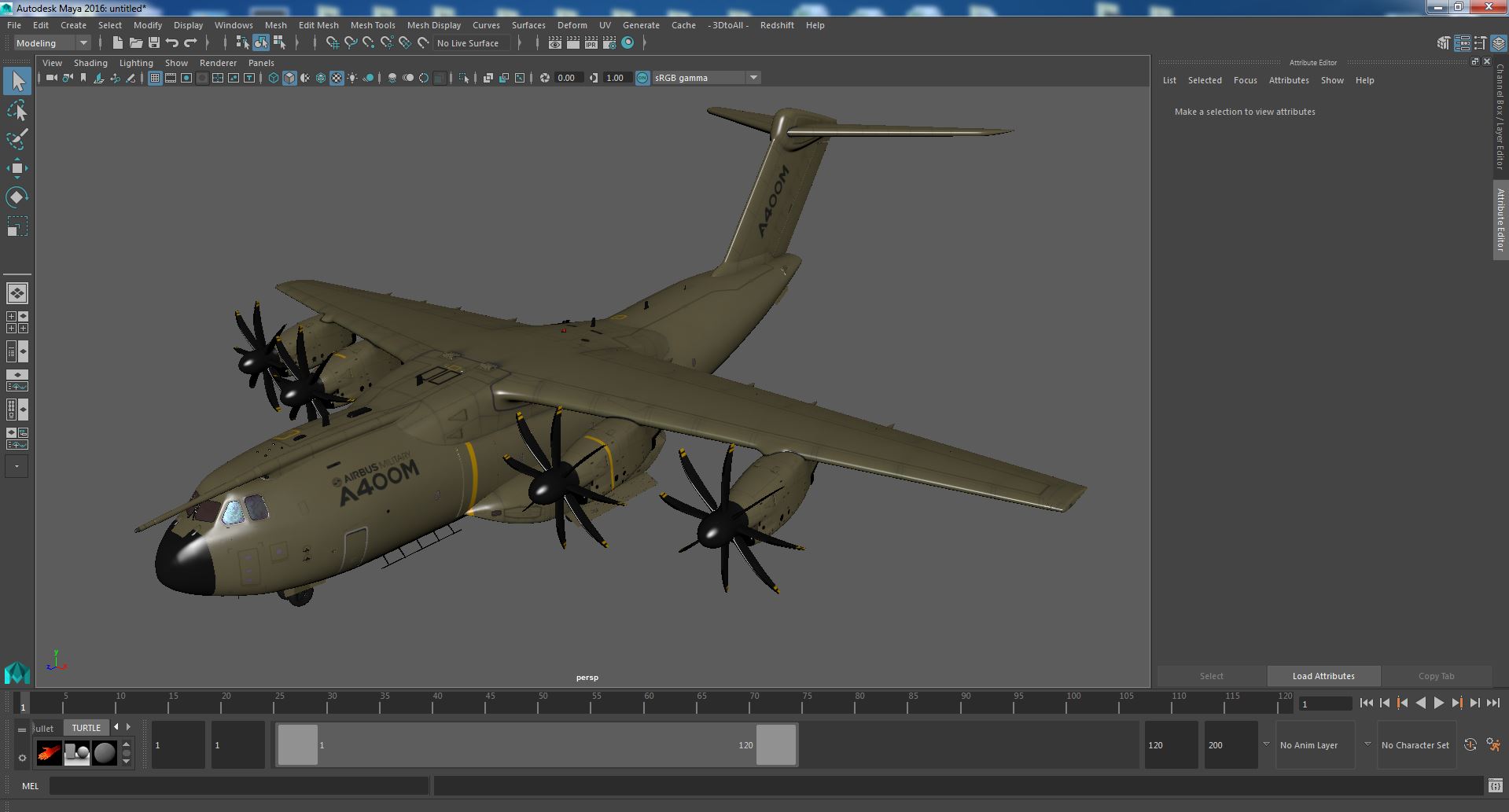The image size is (1509, 812).
Task: Click the TURTLE shelf sphere icon
Action: coord(104,753)
